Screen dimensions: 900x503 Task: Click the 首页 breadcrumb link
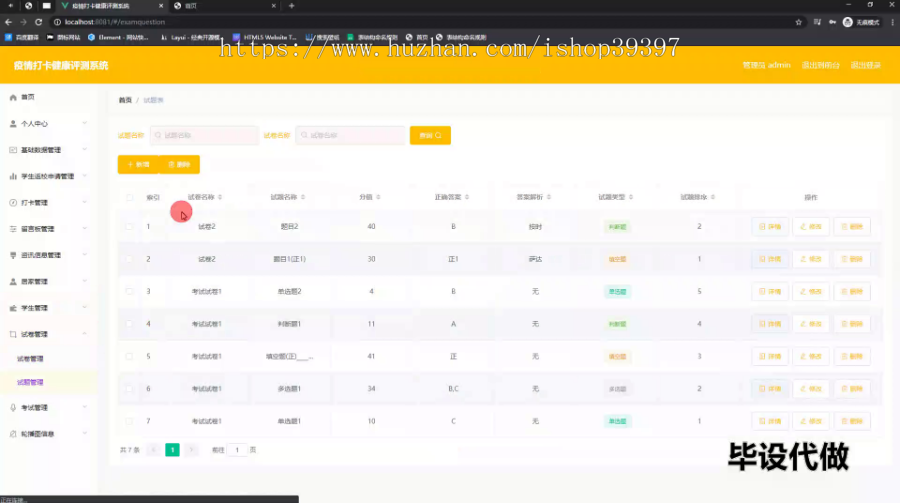125,100
